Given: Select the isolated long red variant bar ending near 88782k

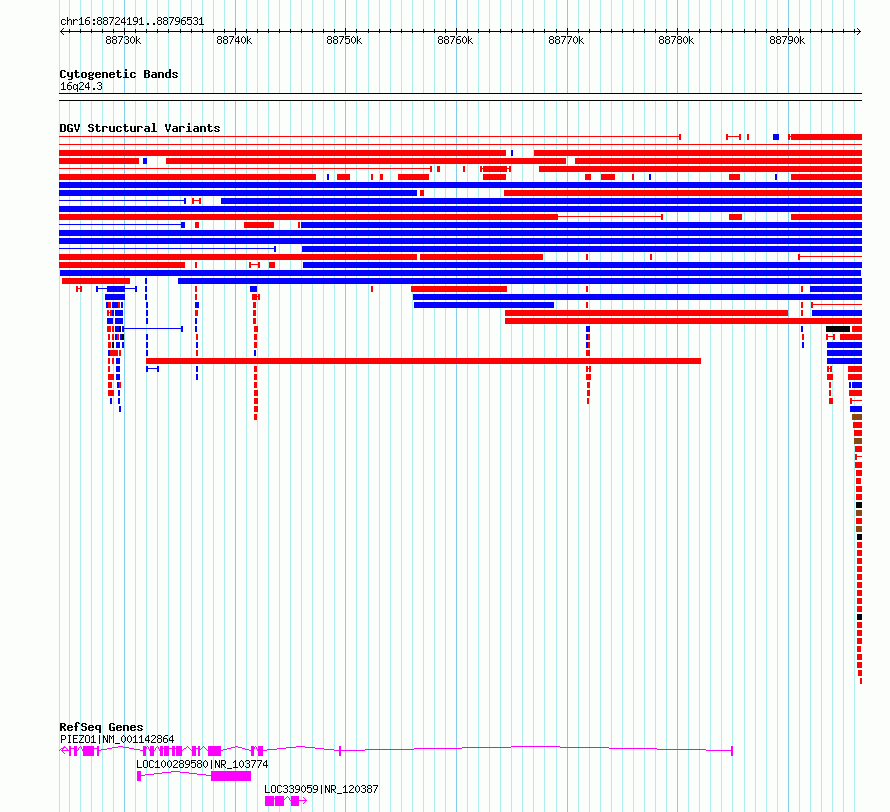Looking at the screenshot, I should tap(423, 361).
